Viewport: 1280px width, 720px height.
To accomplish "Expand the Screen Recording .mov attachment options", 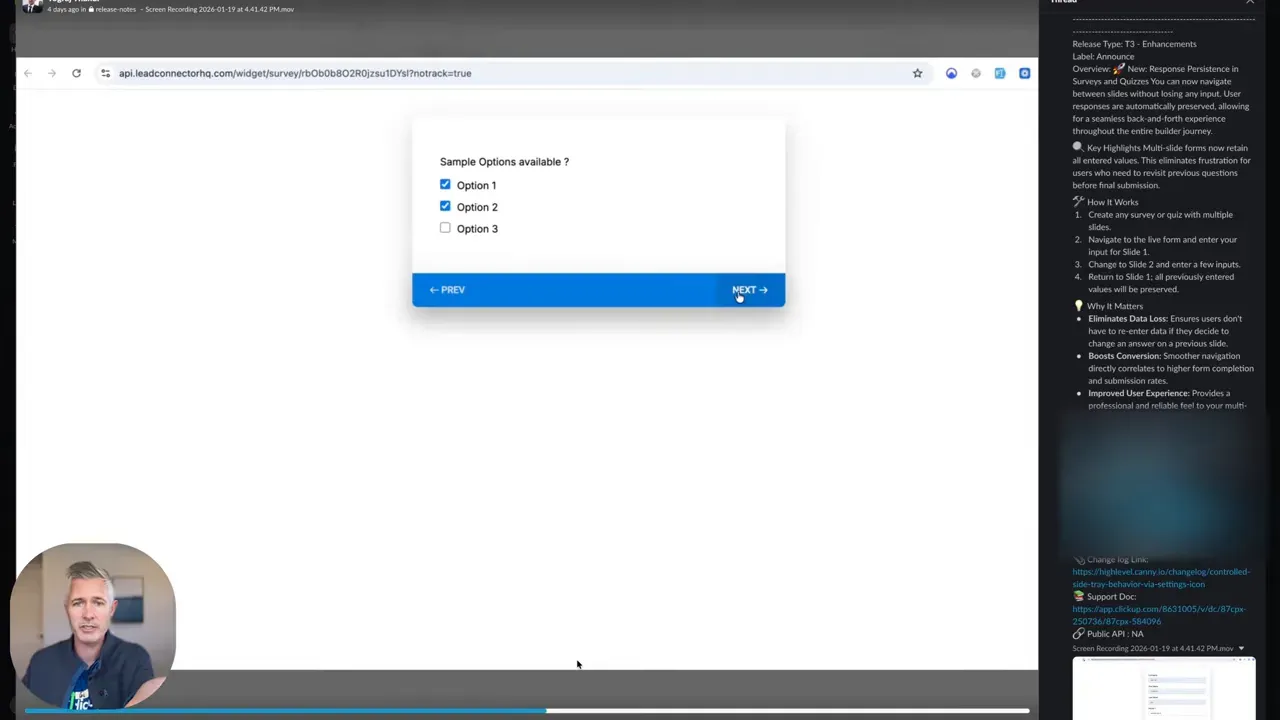I will tap(1241, 648).
